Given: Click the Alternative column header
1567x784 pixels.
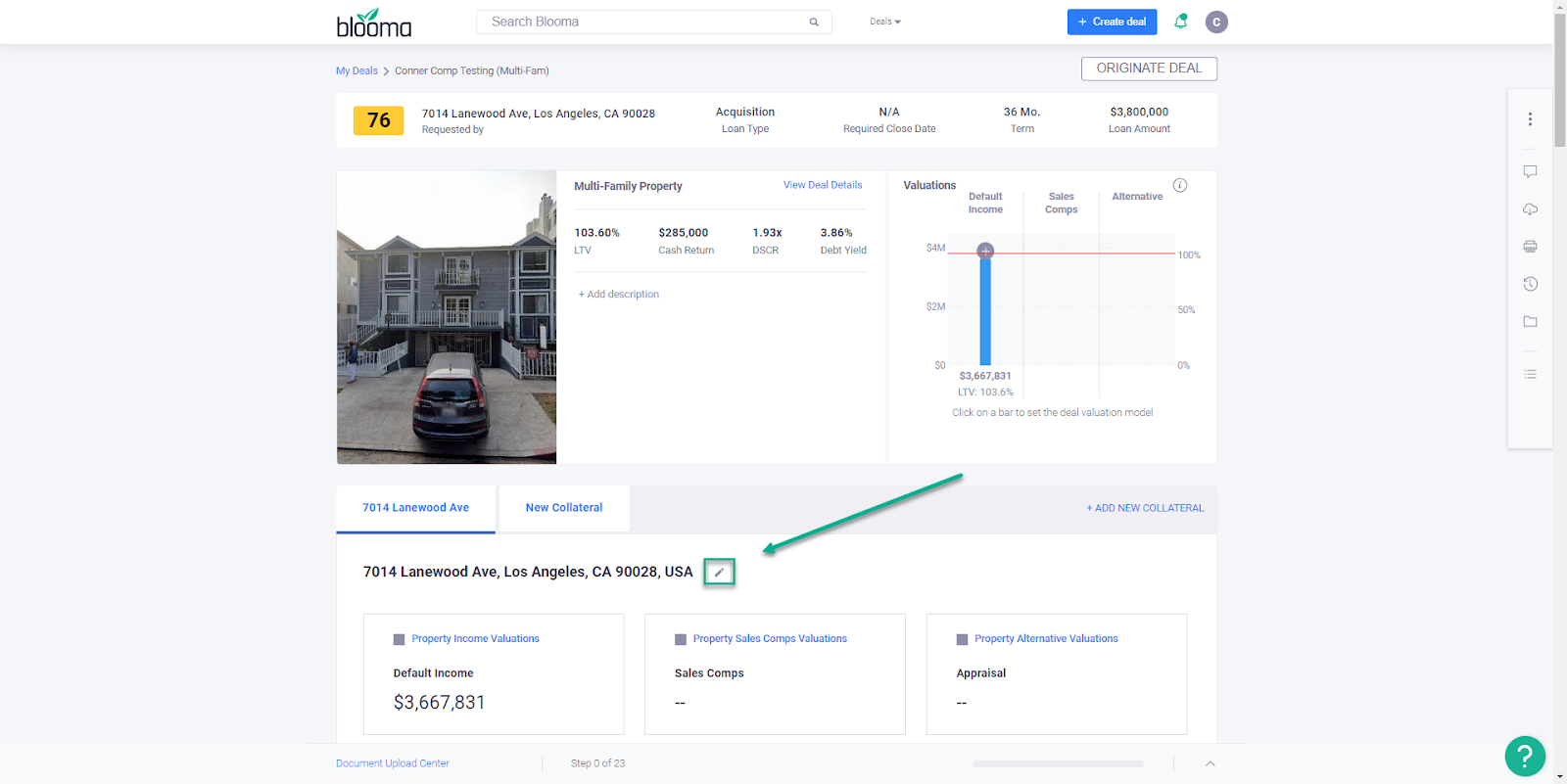Looking at the screenshot, I should click(1137, 197).
